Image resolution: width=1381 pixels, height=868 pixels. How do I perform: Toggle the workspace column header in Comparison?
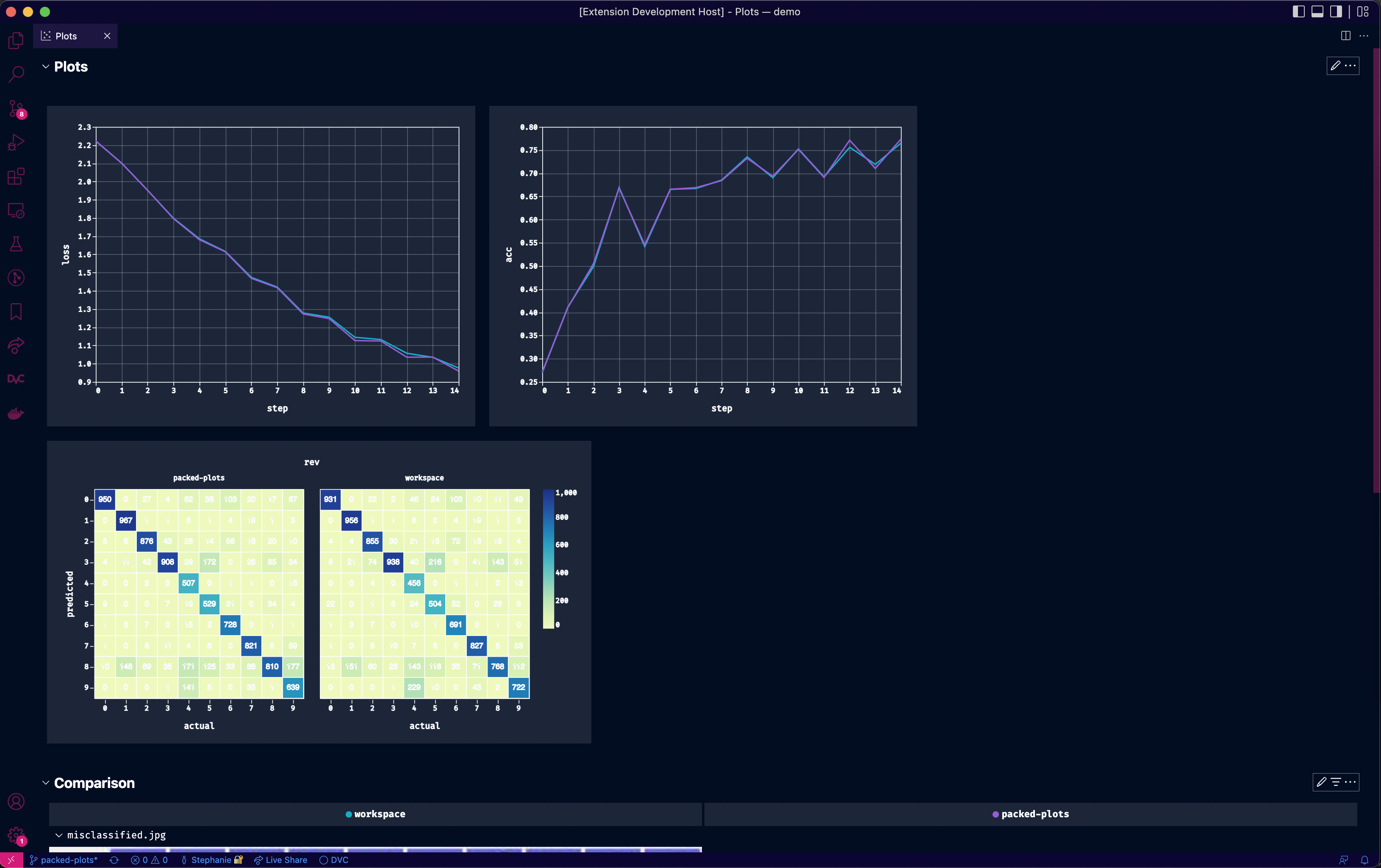[x=375, y=813]
